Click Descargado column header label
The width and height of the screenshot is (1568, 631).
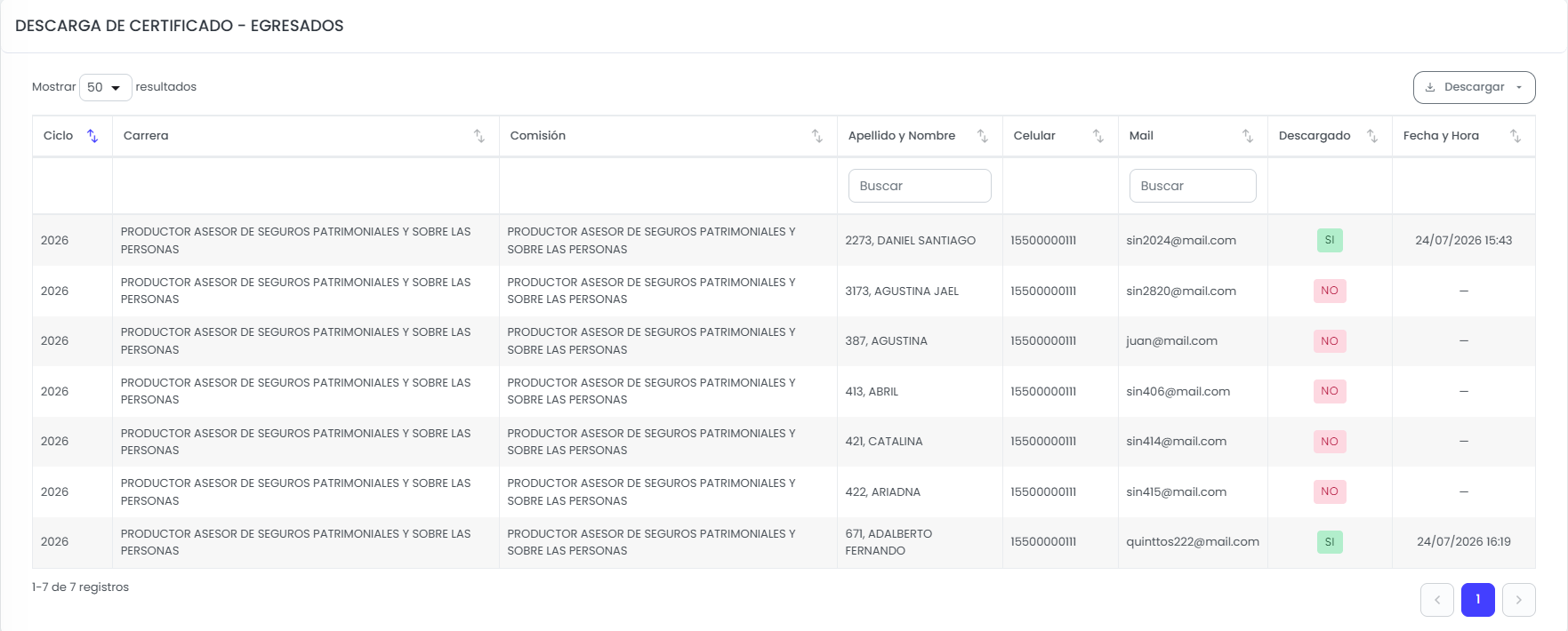coord(1315,136)
